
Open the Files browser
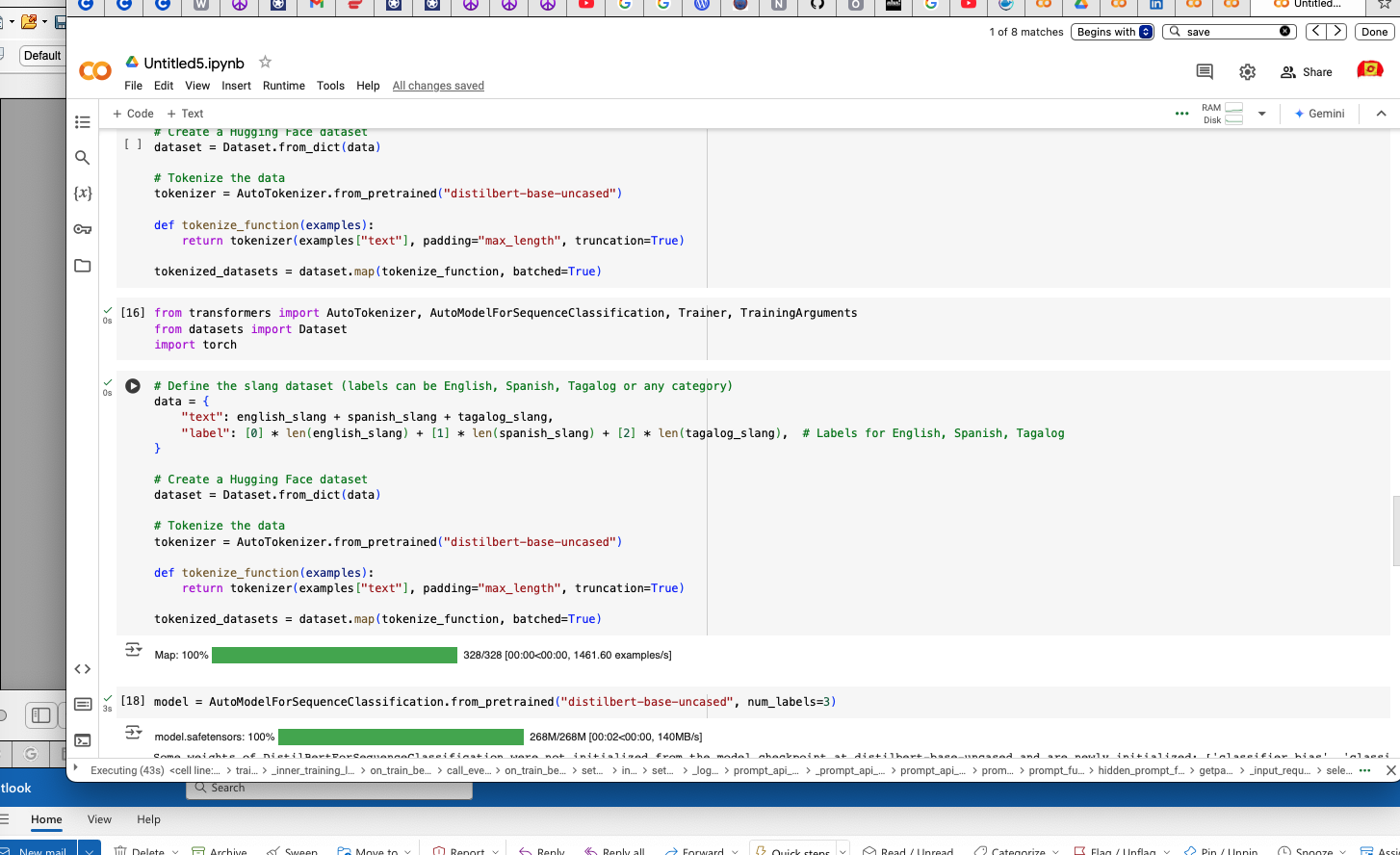(x=83, y=266)
